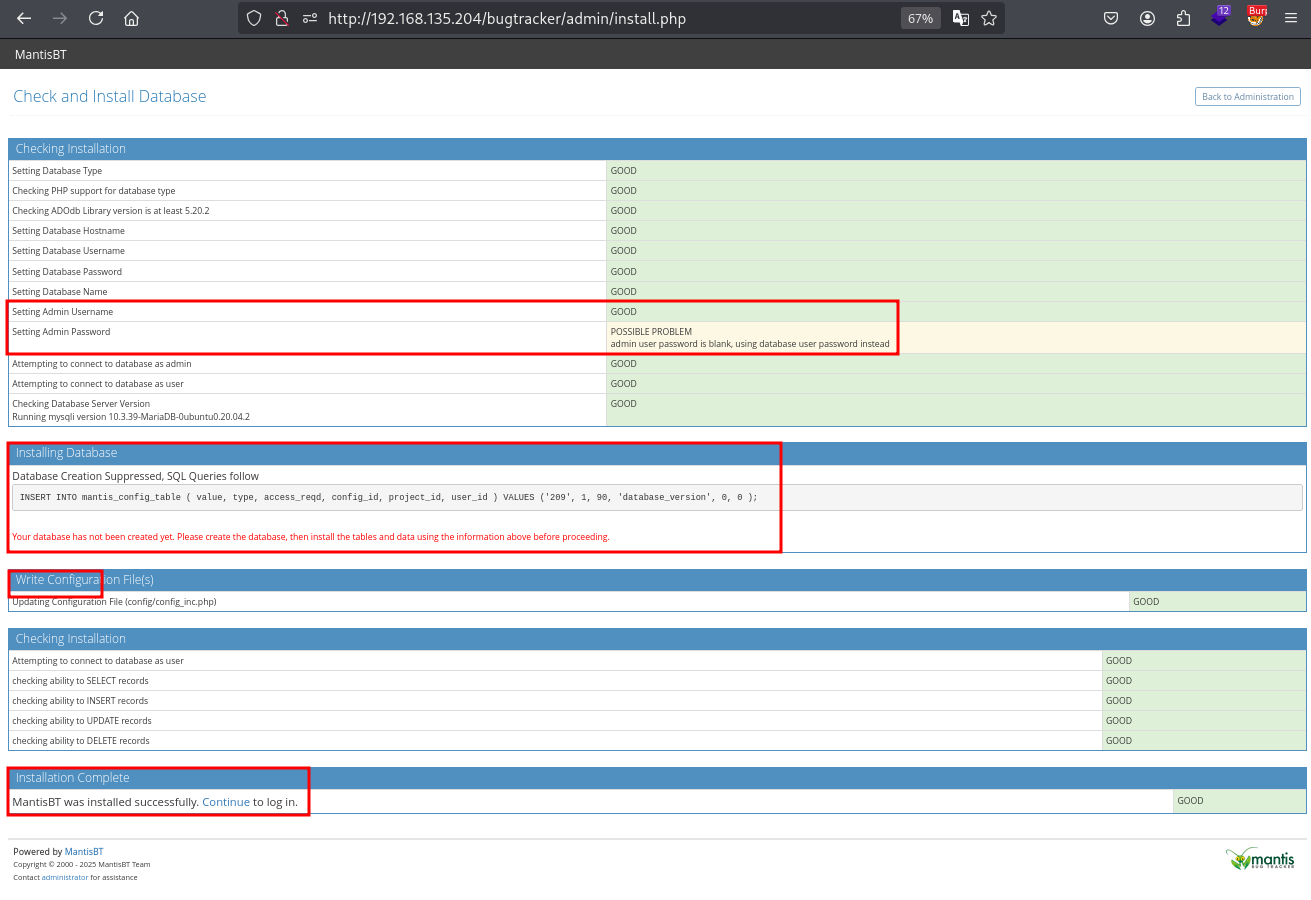Contact the administrator via footer link
Image resolution: width=1311 pixels, height=900 pixels.
coord(65,877)
